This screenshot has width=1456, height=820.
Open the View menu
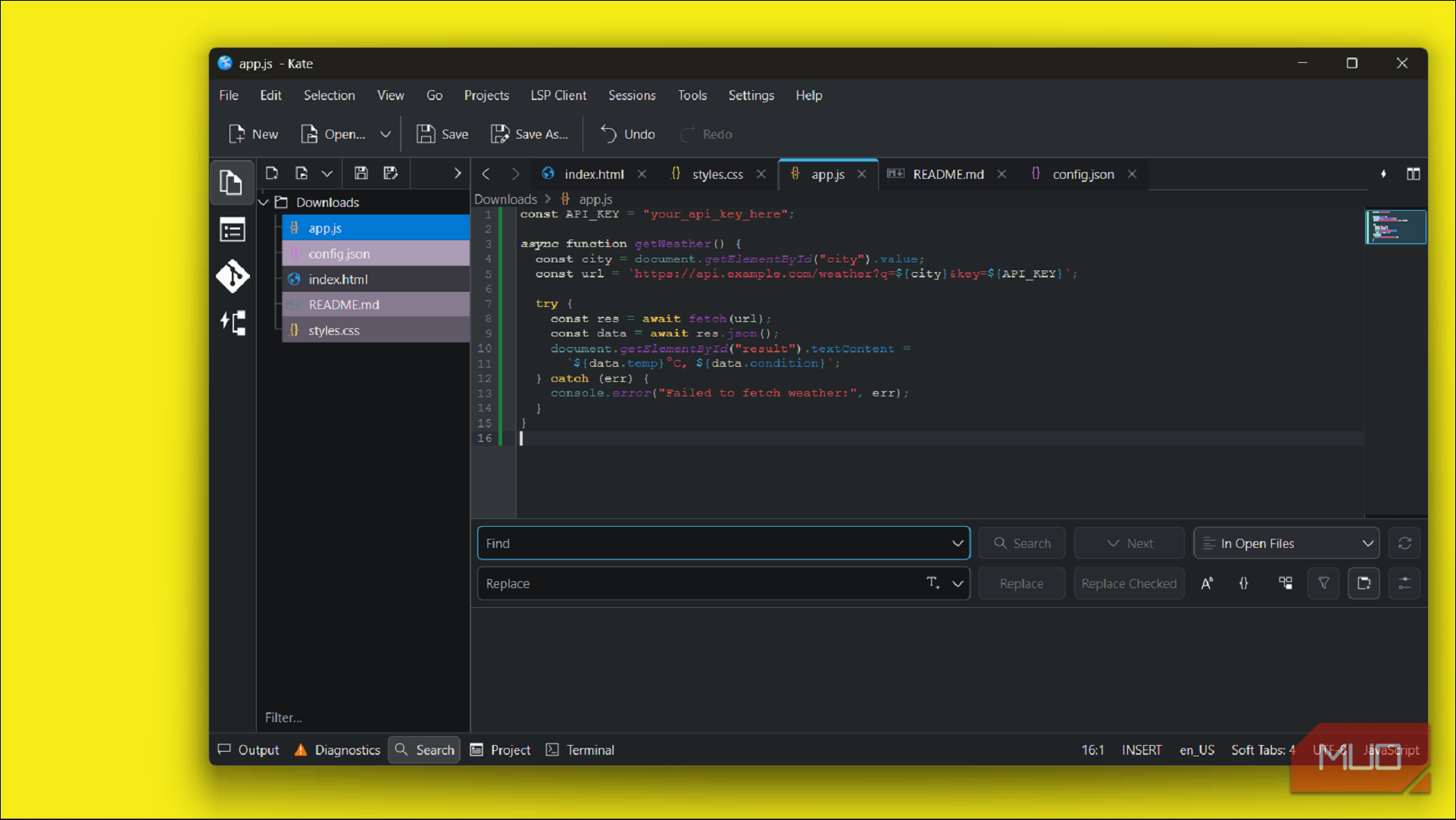(x=390, y=95)
